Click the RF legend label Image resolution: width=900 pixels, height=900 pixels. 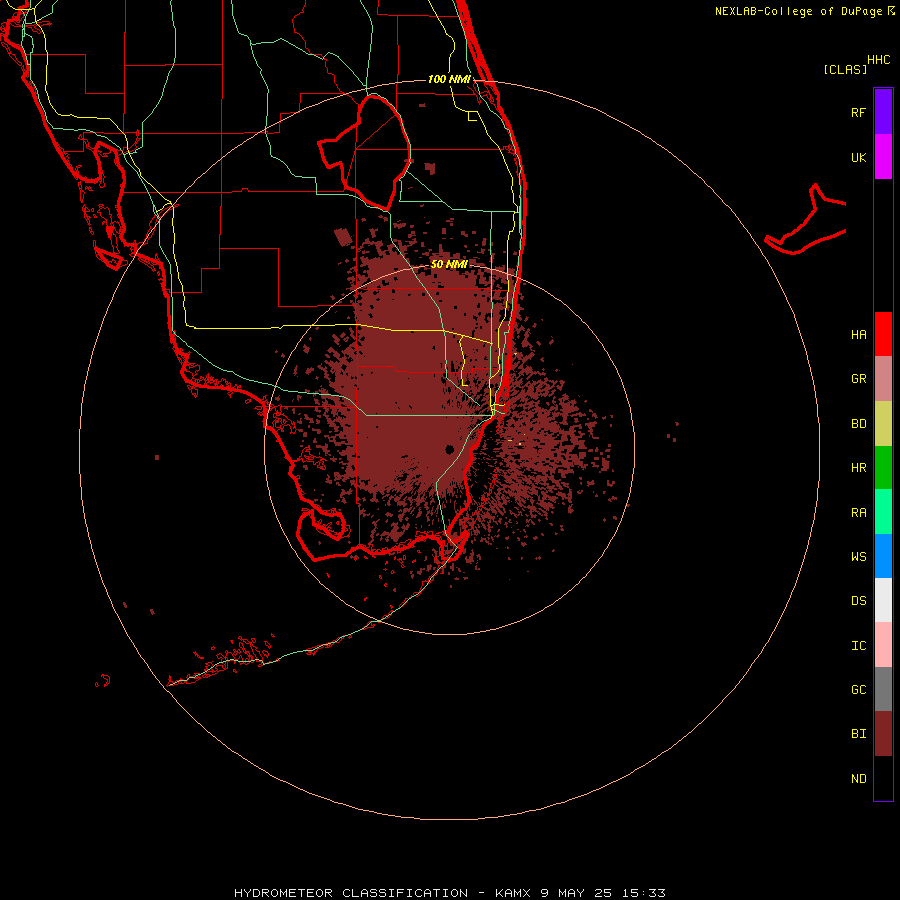pyautogui.click(x=858, y=112)
